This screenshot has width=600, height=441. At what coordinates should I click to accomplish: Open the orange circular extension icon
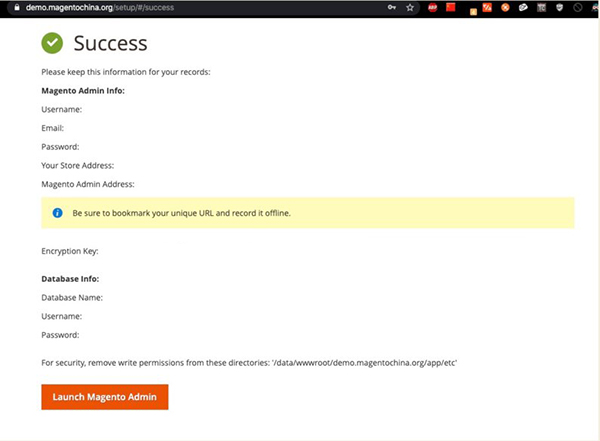pyautogui.click(x=505, y=7)
